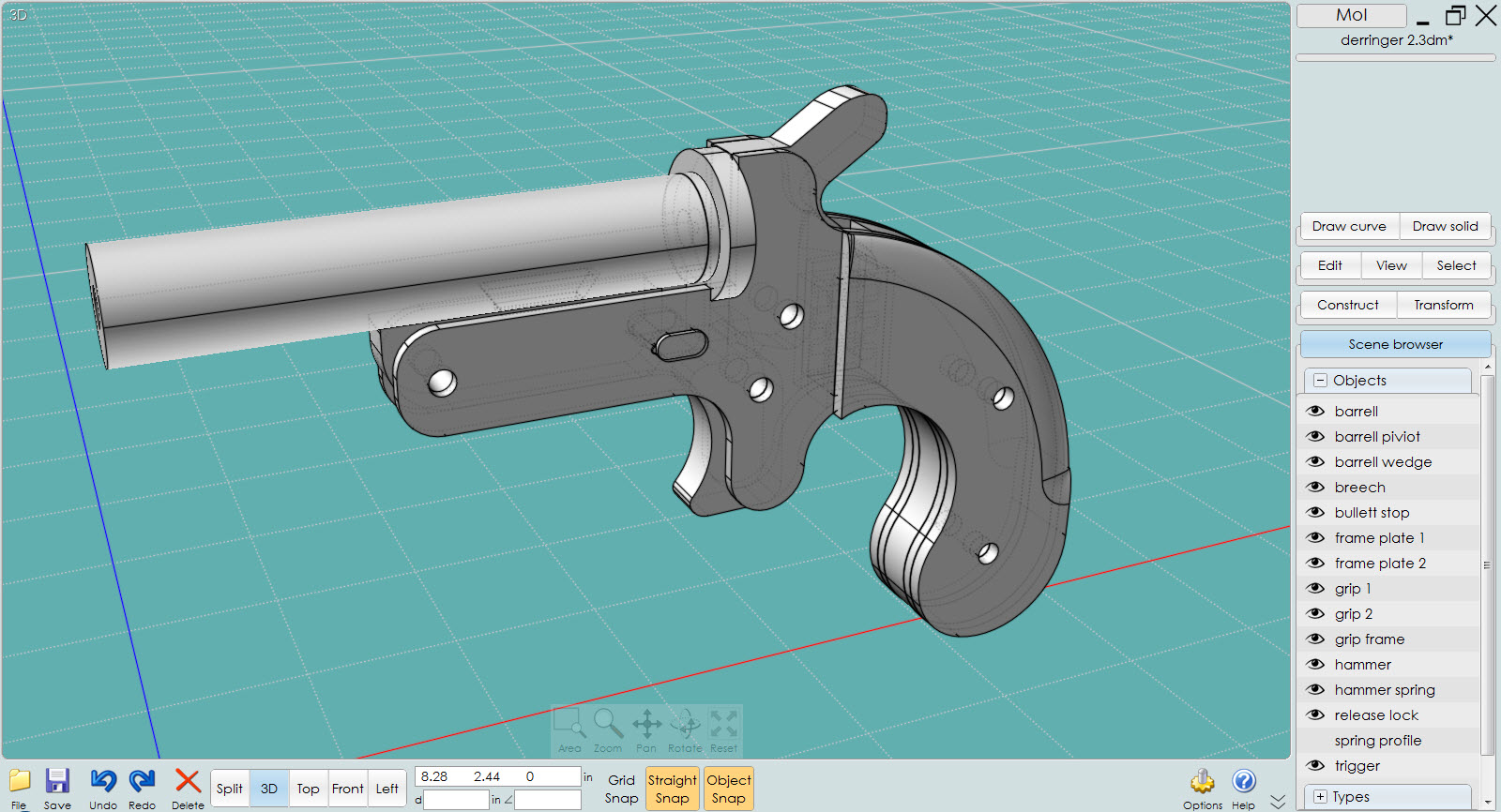Switch to the Split view
This screenshot has height=812, width=1501.
tap(230, 789)
